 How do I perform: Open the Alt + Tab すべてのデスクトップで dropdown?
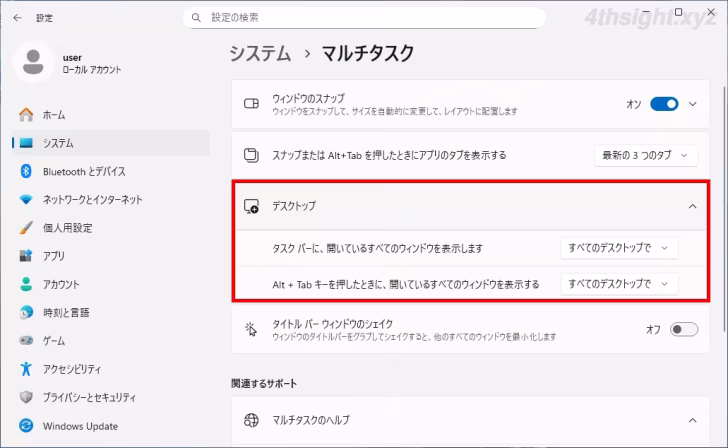pos(619,284)
